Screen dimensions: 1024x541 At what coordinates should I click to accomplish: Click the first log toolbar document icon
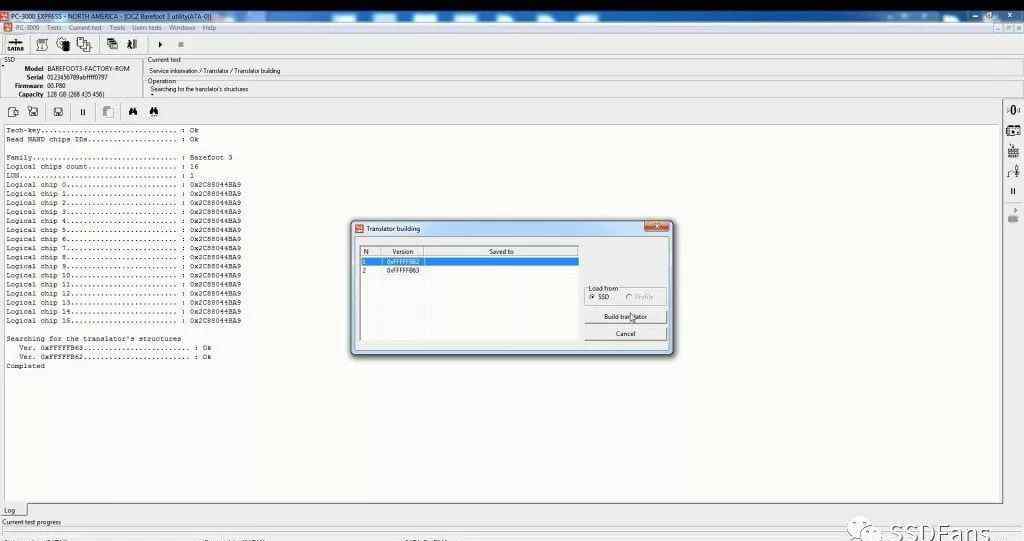[13, 112]
